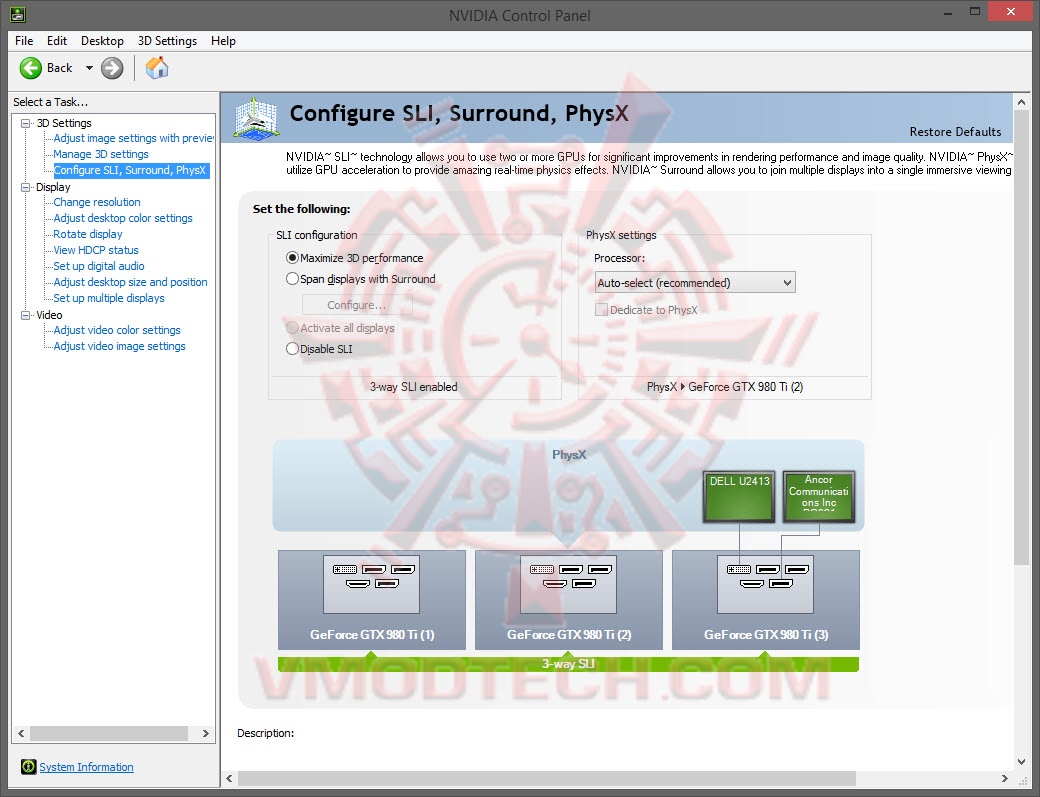This screenshot has height=797, width=1040.
Task: Open the Back history dropdown arrow
Action: (89, 68)
